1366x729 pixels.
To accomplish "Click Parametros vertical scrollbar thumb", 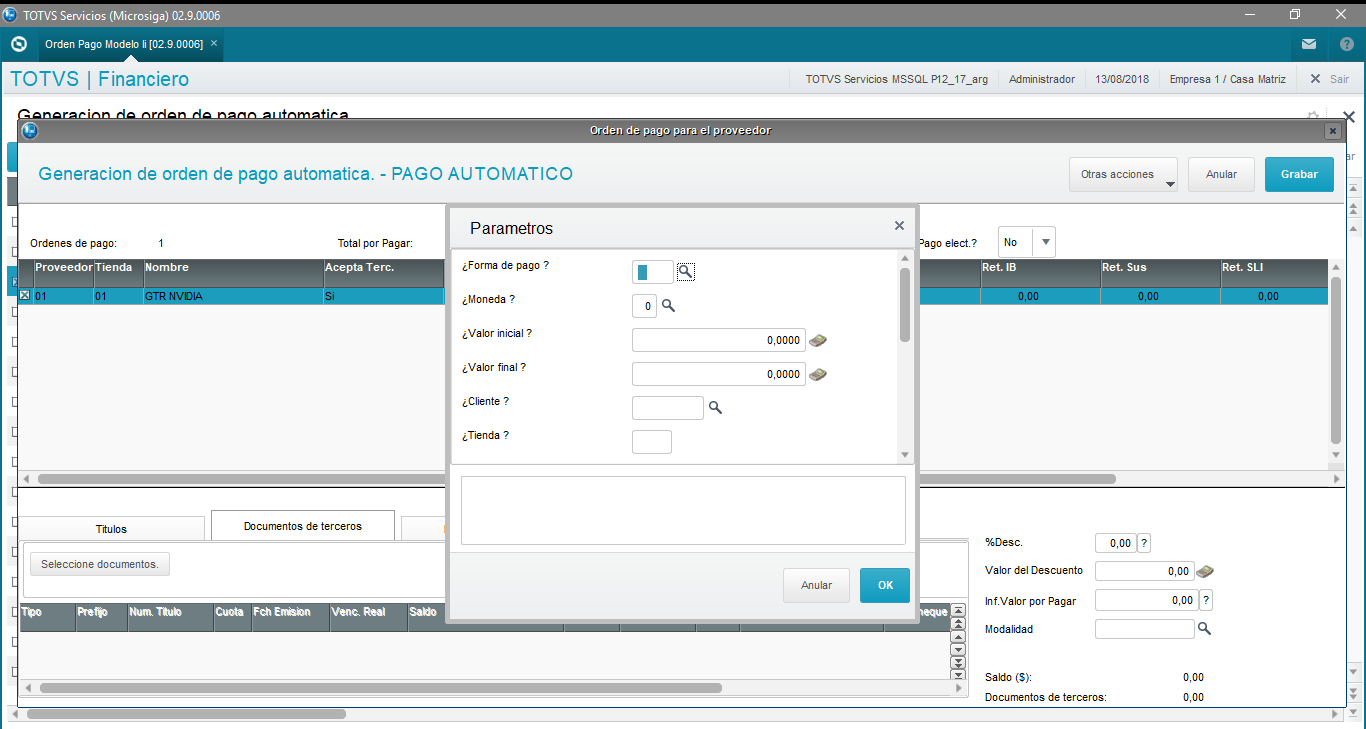I will tap(905, 305).
